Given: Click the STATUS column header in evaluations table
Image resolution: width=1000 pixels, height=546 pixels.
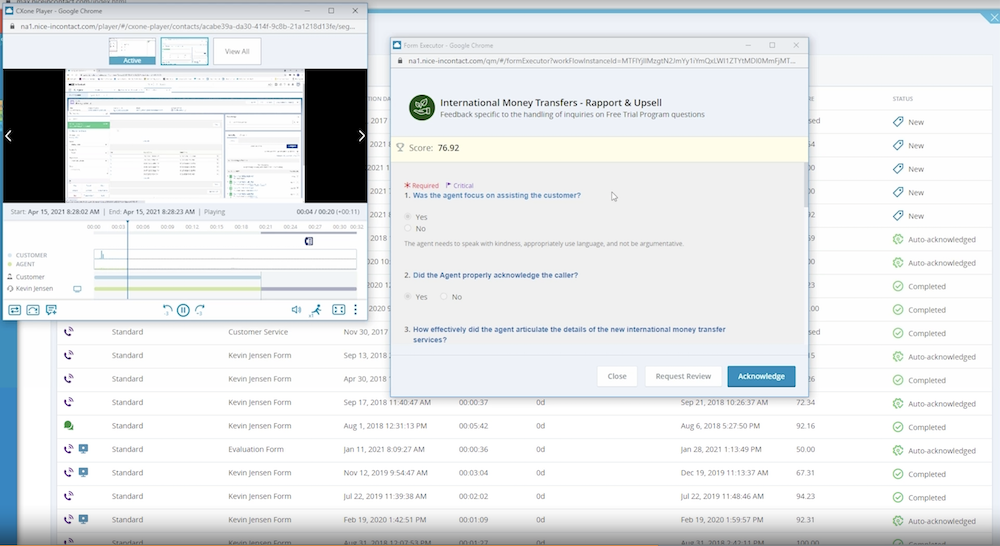Looking at the screenshot, I should click(x=902, y=99).
